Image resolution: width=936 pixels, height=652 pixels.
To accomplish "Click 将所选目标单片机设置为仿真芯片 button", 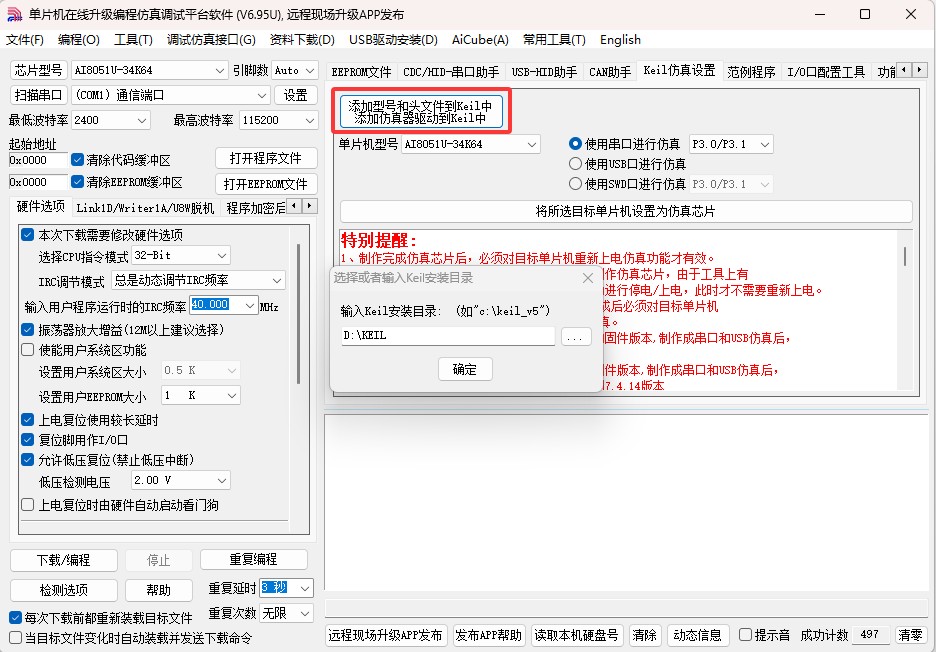I will click(x=626, y=211).
